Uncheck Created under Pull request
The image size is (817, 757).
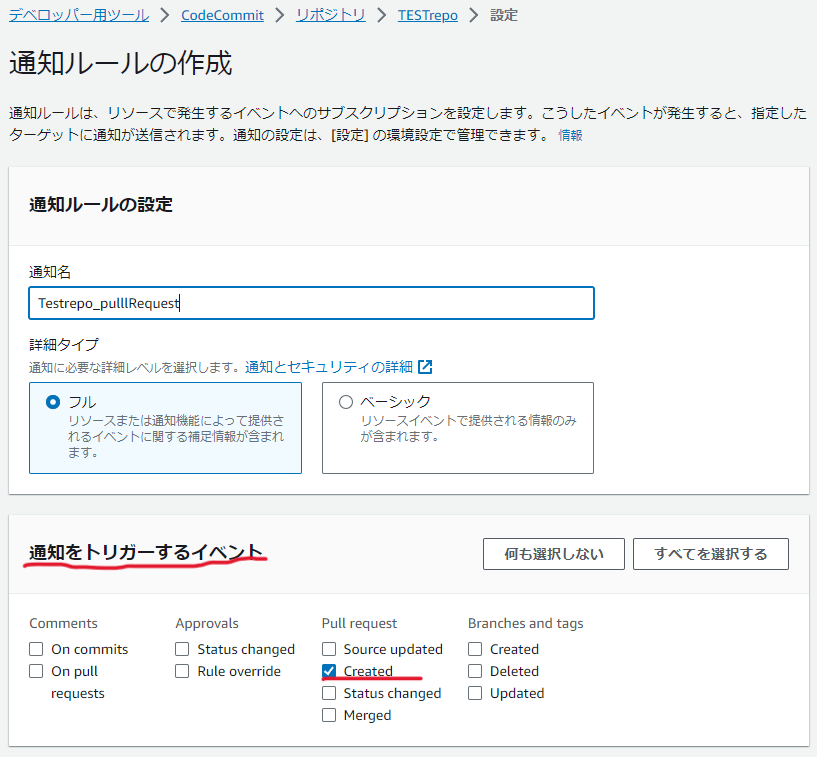[x=328, y=671]
